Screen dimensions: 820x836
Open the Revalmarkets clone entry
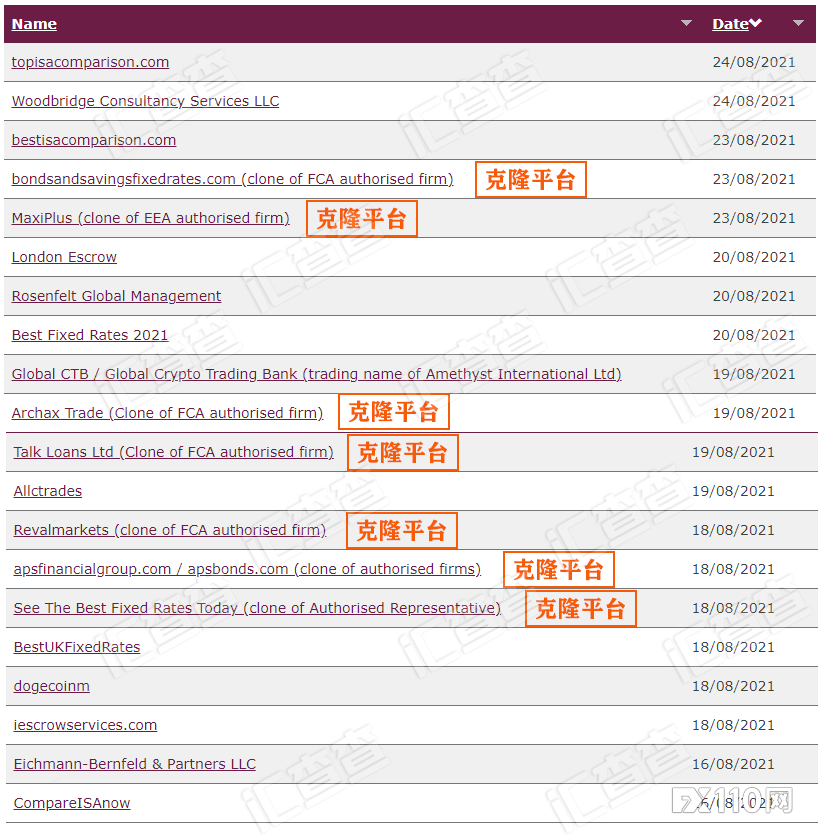pyautogui.click(x=167, y=530)
